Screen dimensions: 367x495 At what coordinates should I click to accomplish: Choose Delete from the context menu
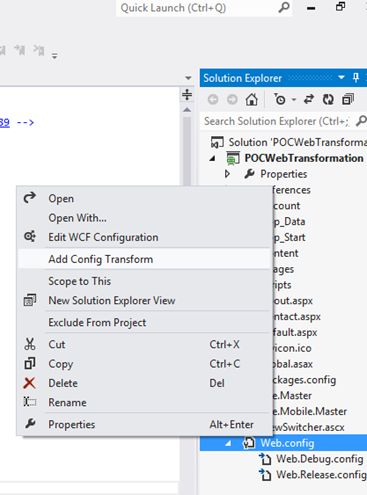pyautogui.click(x=63, y=383)
